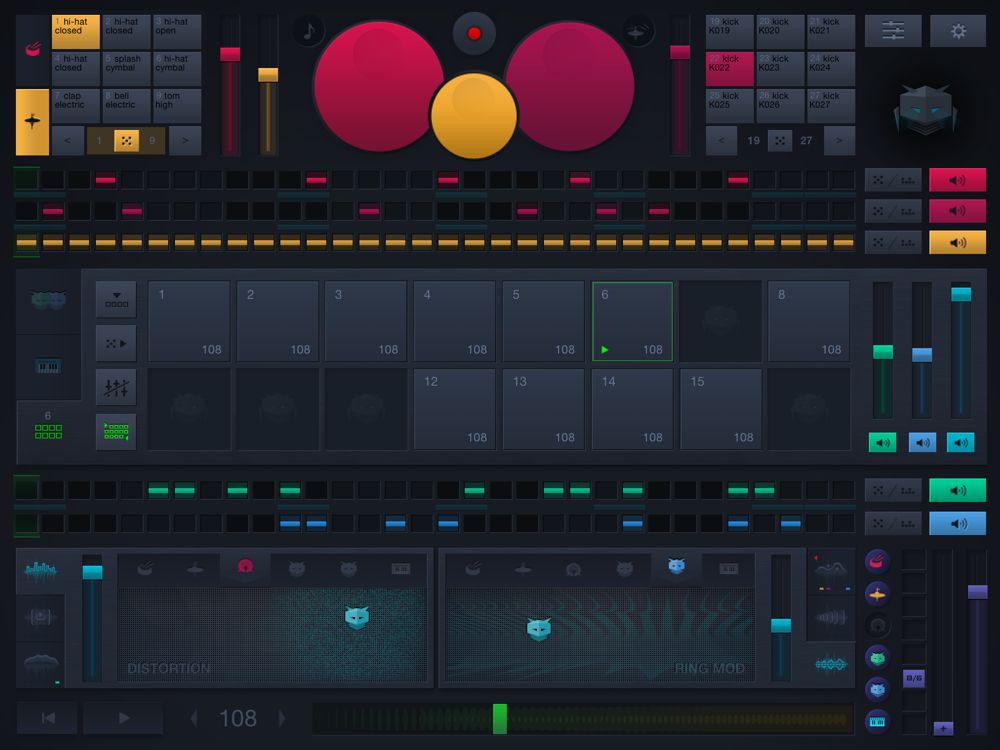Toggle the green pattern chain loop button
This screenshot has width=1000, height=750.
click(116, 432)
